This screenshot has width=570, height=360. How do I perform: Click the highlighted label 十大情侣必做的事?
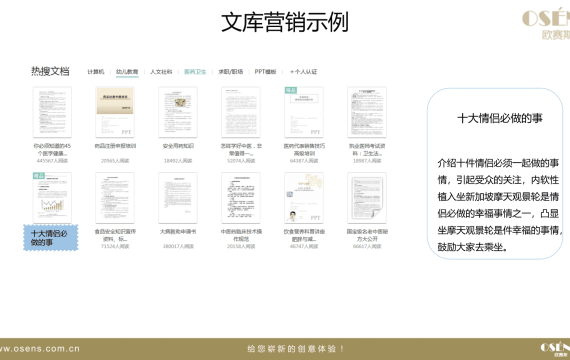(x=51, y=237)
